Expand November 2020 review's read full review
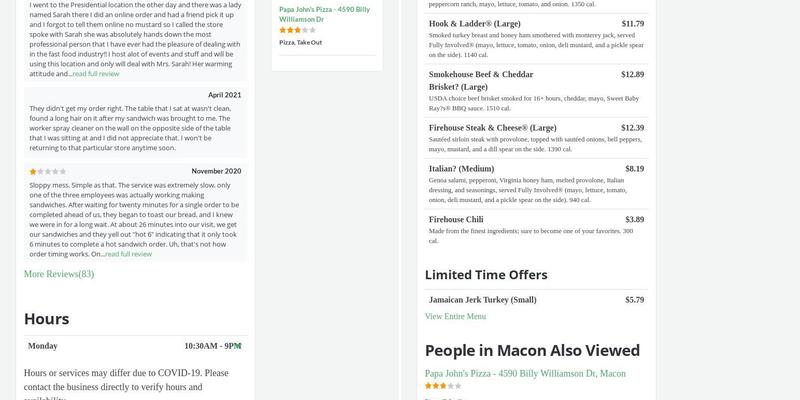 (128, 254)
